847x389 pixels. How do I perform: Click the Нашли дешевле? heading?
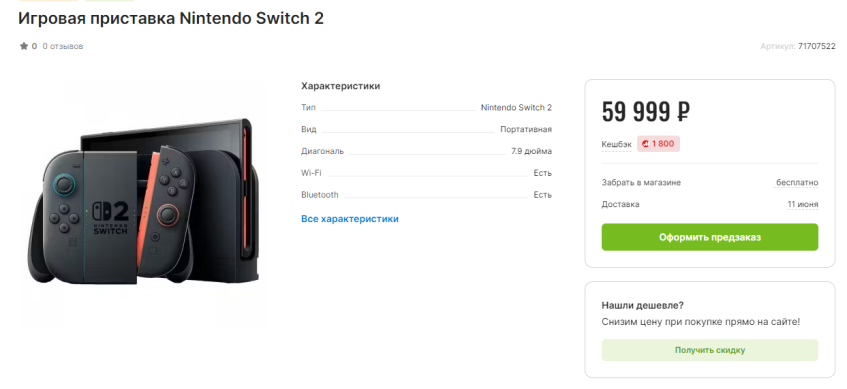(643, 305)
